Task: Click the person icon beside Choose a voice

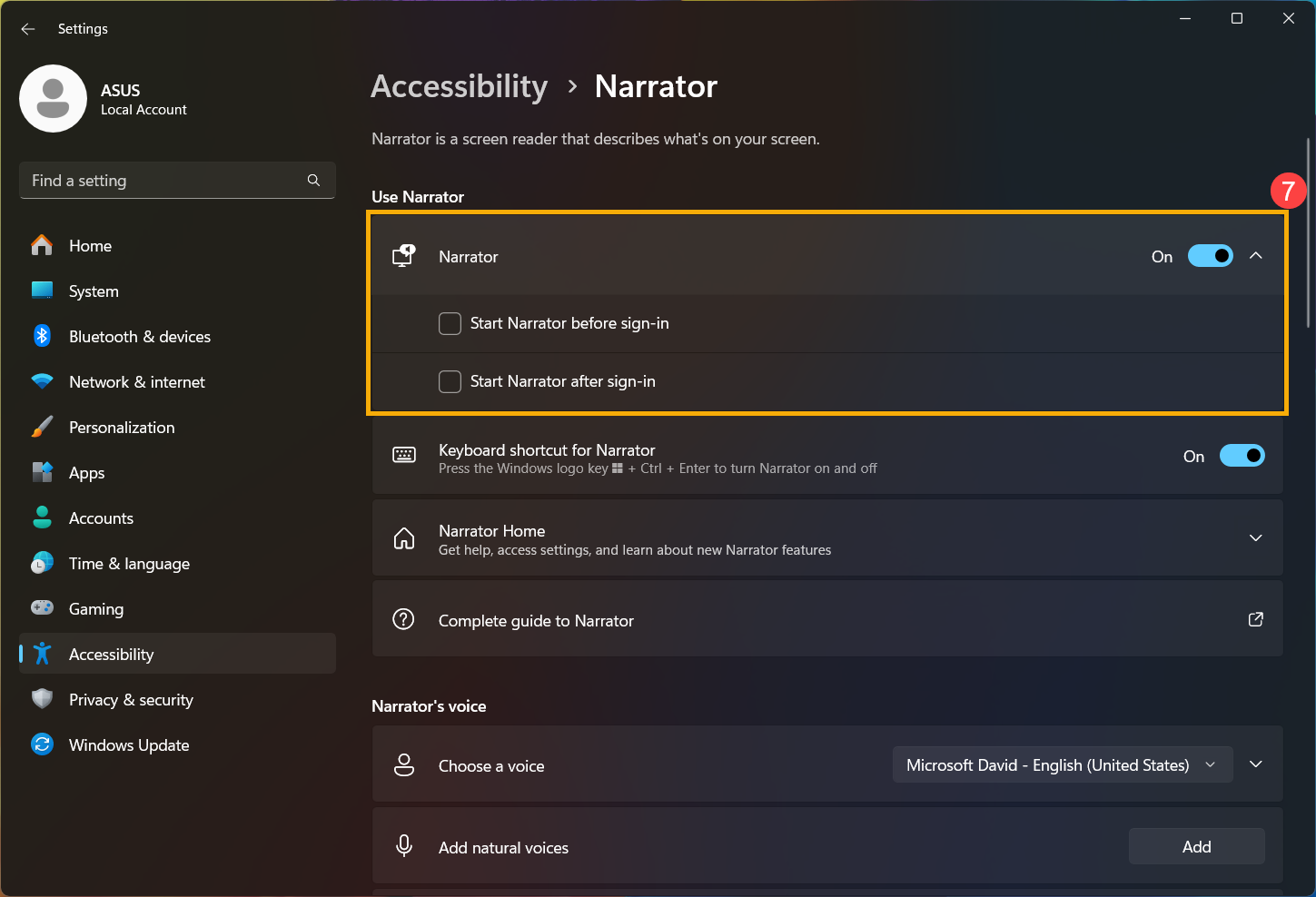Action: click(x=404, y=764)
